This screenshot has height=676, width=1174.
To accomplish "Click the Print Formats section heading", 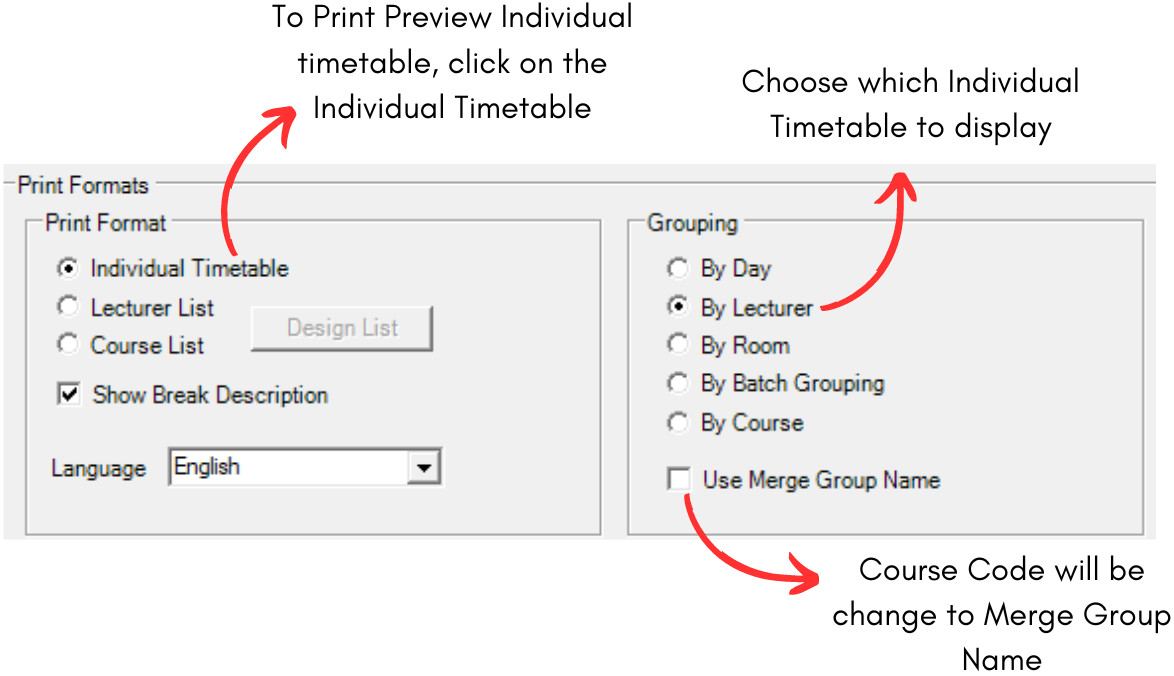I will [83, 185].
